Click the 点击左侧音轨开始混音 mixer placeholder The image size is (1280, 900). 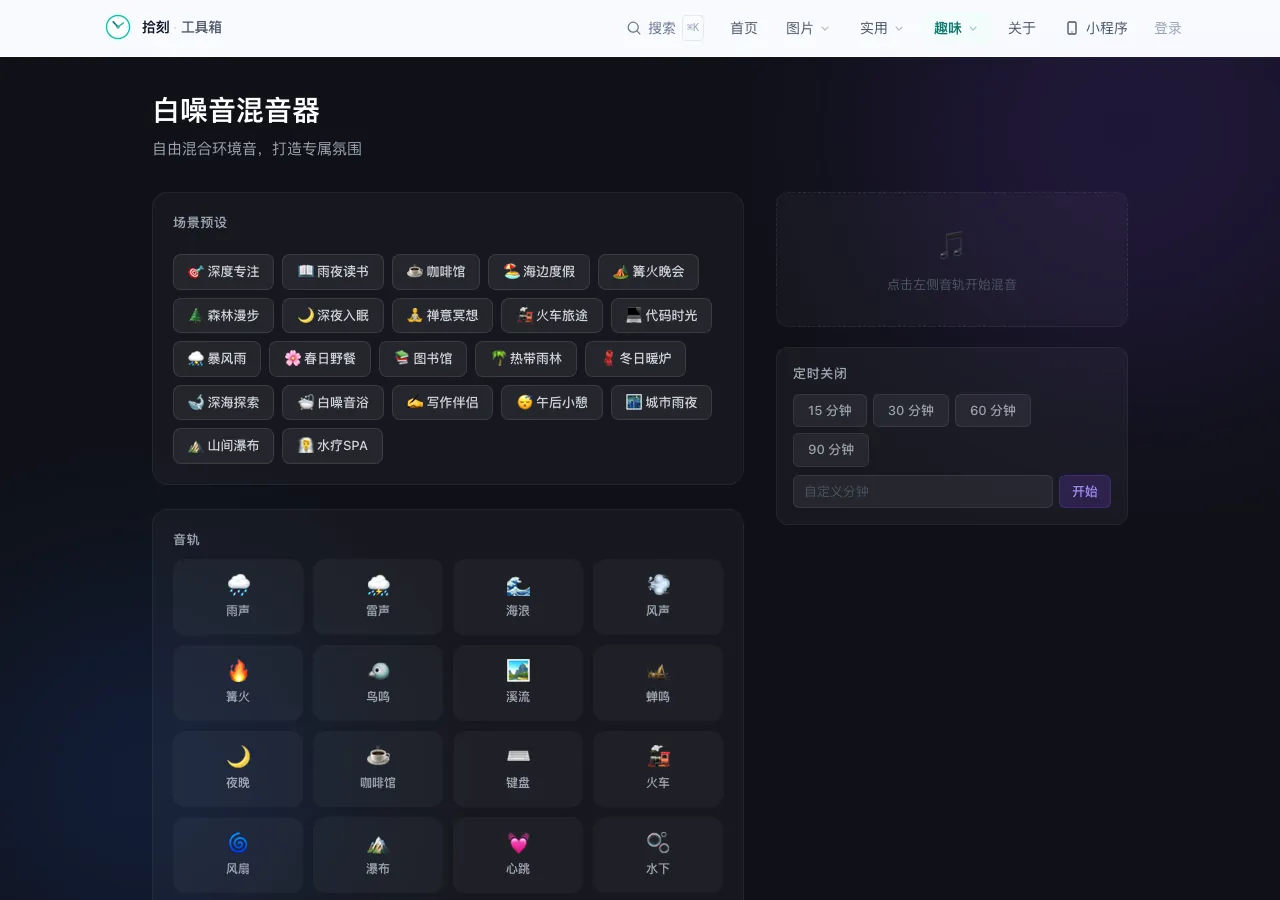click(952, 260)
